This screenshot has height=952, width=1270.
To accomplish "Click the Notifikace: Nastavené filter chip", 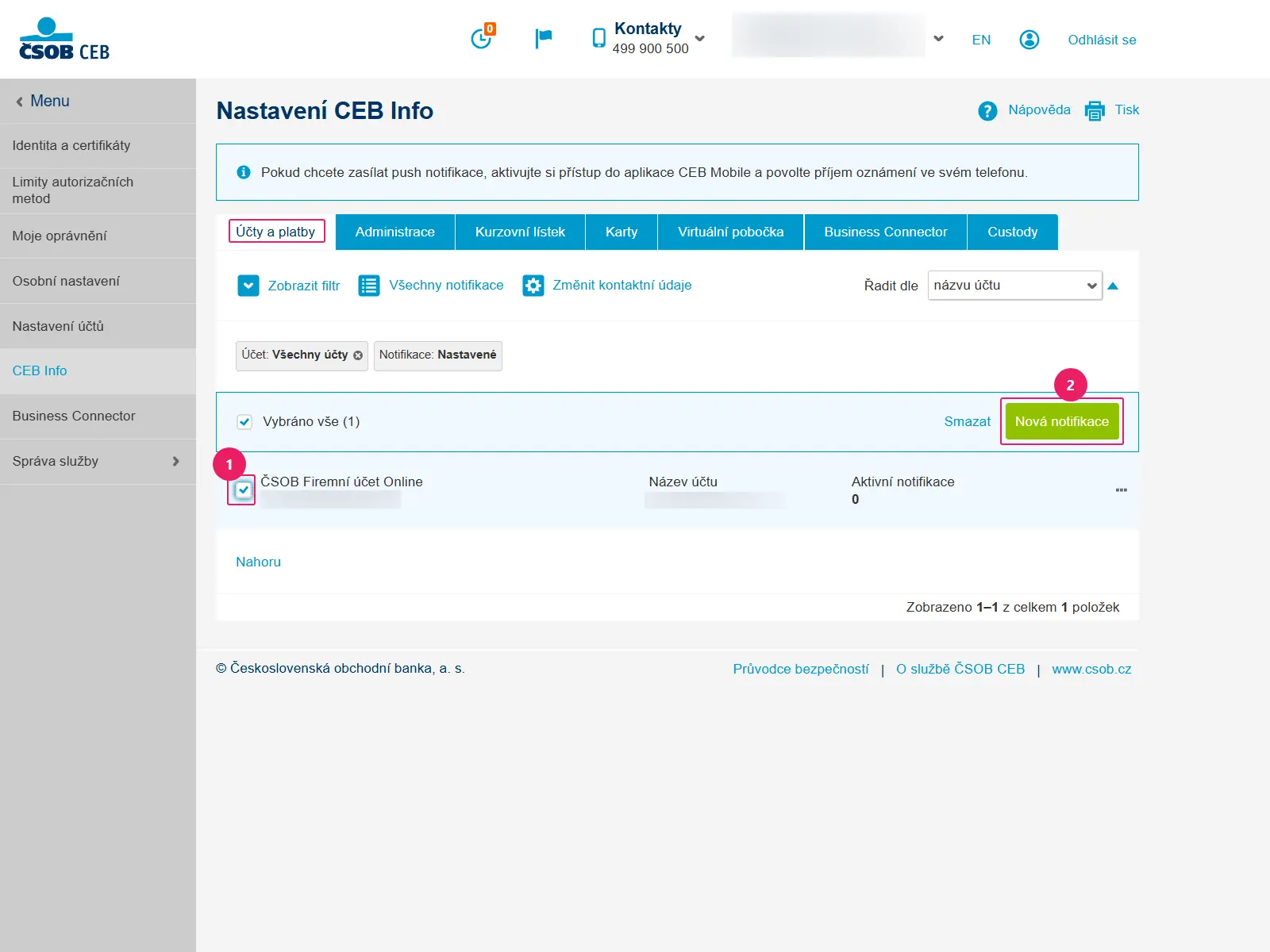I will (438, 355).
